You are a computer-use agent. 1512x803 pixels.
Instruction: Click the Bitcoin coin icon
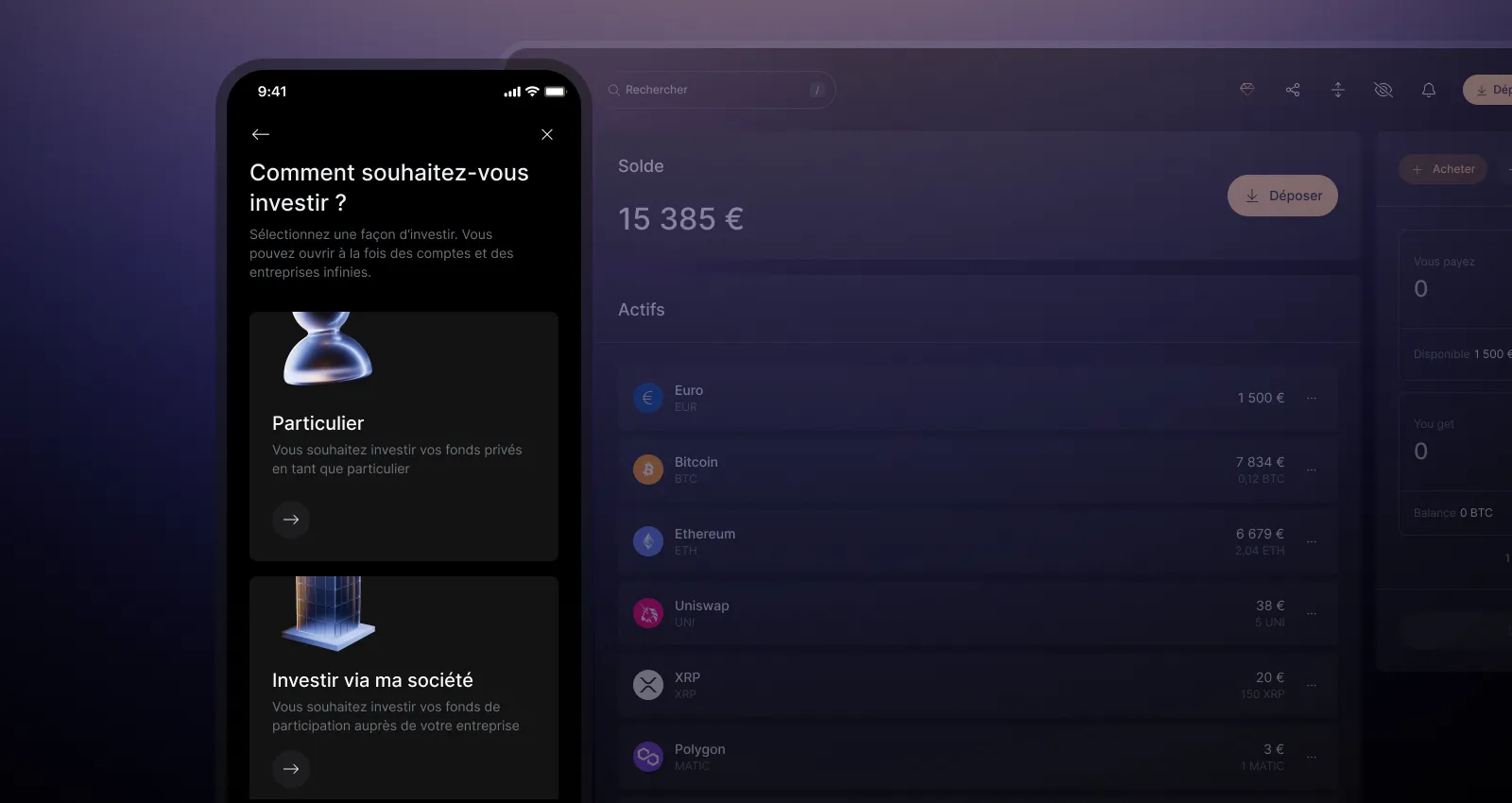pyautogui.click(x=648, y=470)
